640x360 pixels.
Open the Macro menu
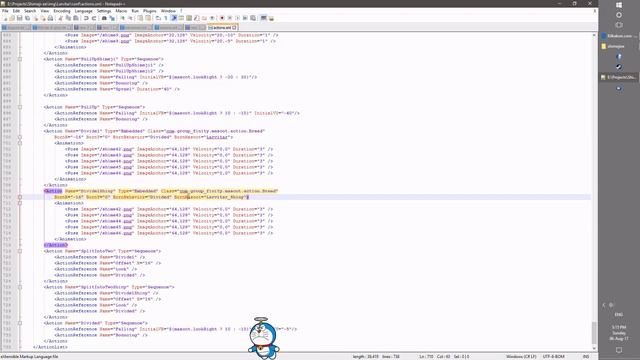click(x=121, y=11)
